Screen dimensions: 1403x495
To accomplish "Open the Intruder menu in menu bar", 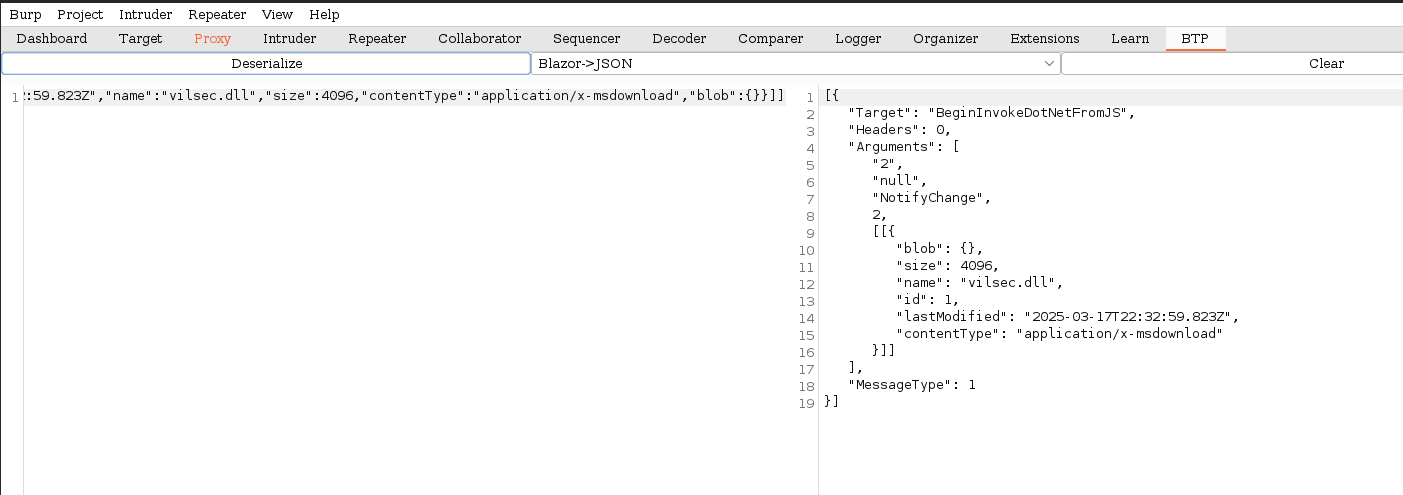I will [146, 15].
